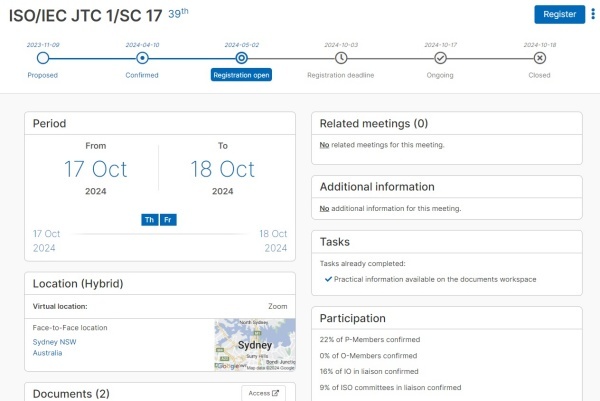Open the Sydney map thumbnail
600x401 pixels.
pyautogui.click(x=254, y=345)
